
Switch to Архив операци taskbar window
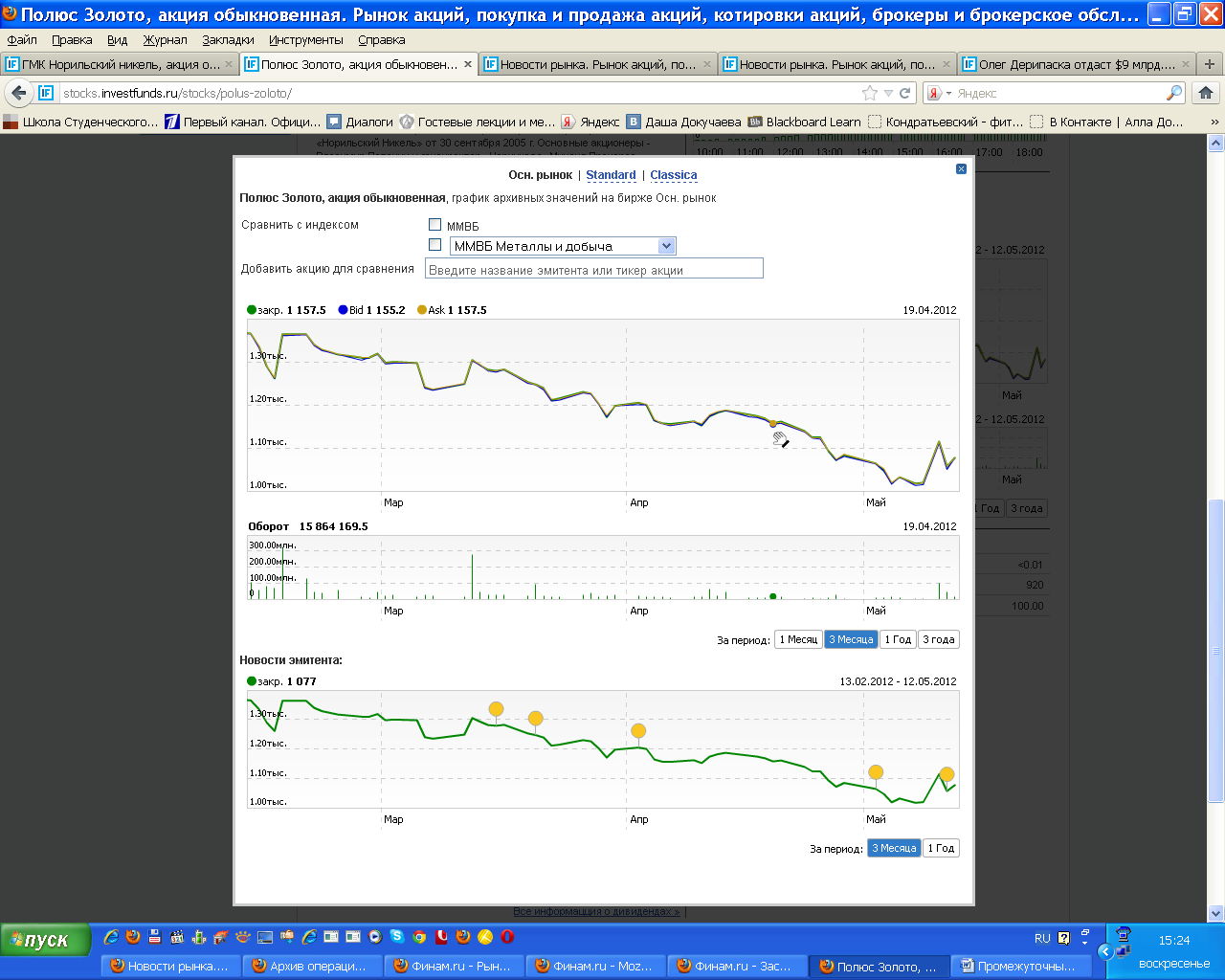pyautogui.click(x=312, y=967)
